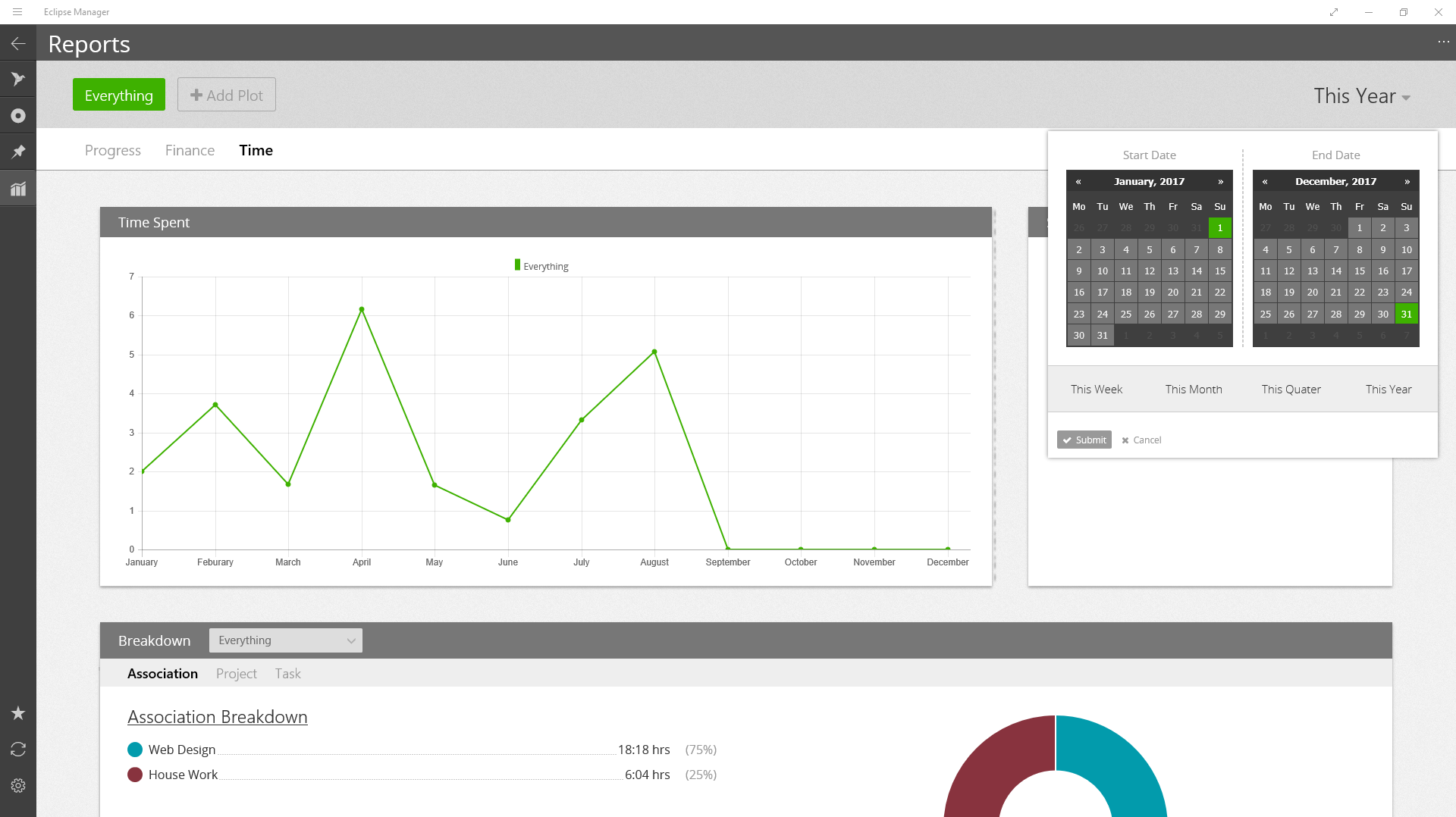Select the pushpin sidebar icon

tap(18, 152)
